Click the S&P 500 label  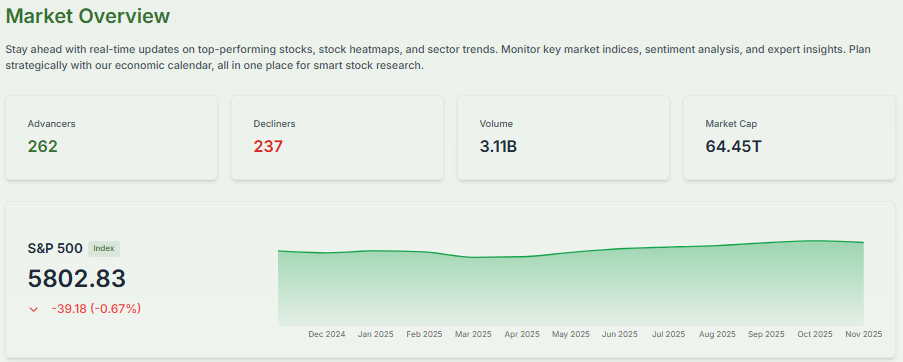coord(55,249)
